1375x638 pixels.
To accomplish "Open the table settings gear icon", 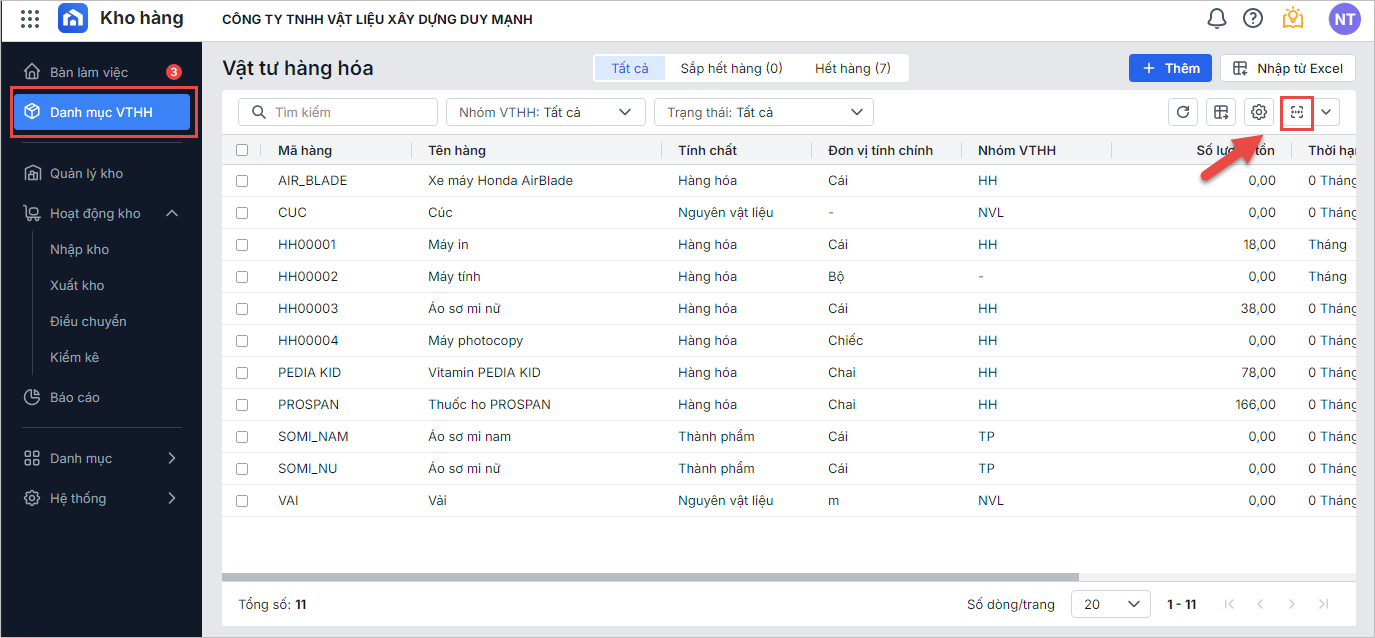I will 1259,112.
